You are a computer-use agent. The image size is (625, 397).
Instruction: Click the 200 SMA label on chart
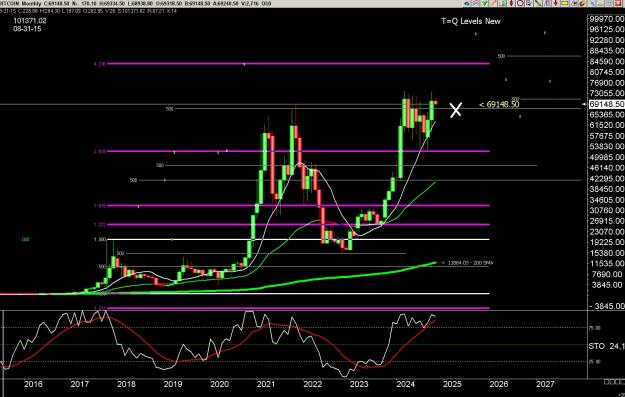coord(467,263)
